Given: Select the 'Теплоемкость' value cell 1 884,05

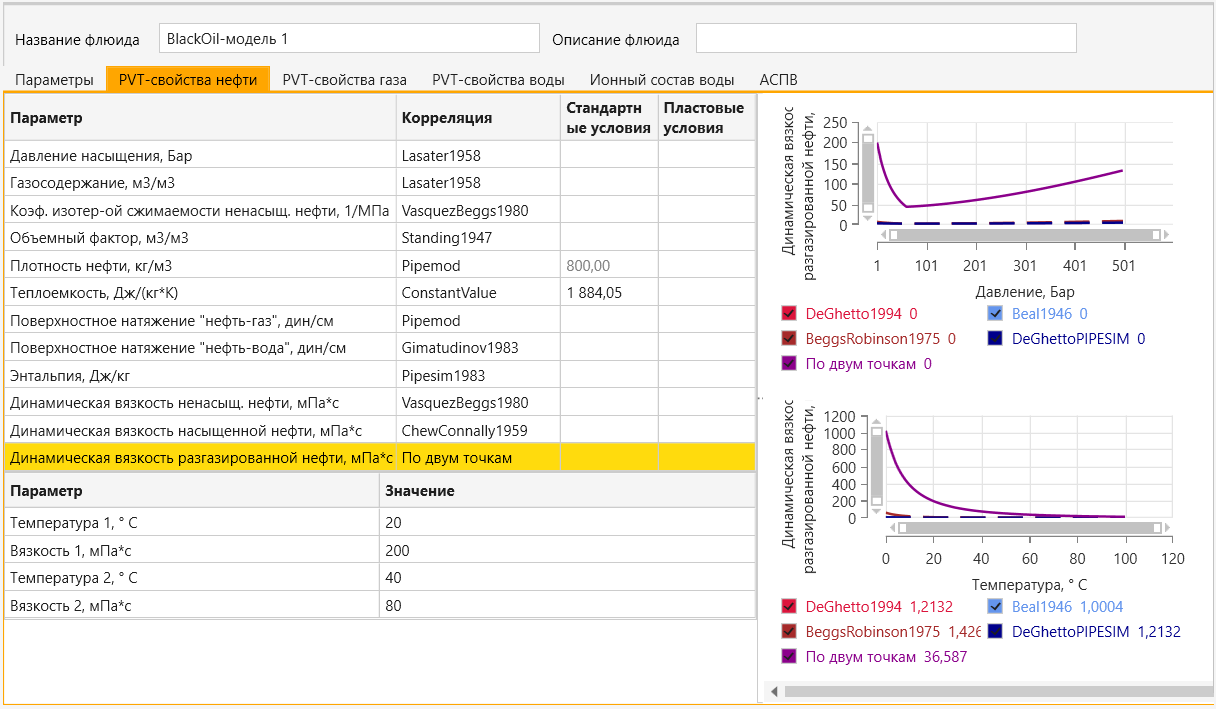Looking at the screenshot, I should [609, 293].
